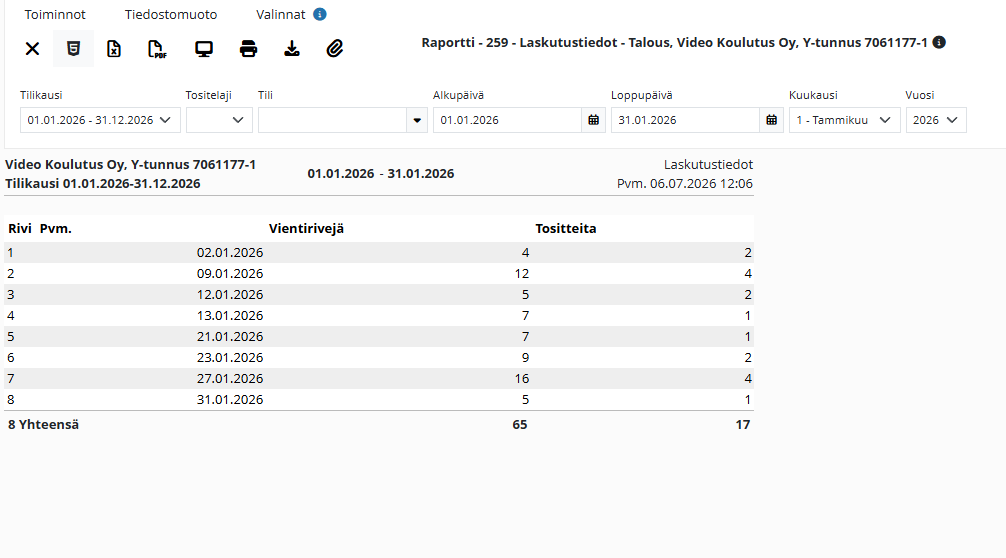
Task: Open the Tili account dropdown arrow
Action: [417, 120]
